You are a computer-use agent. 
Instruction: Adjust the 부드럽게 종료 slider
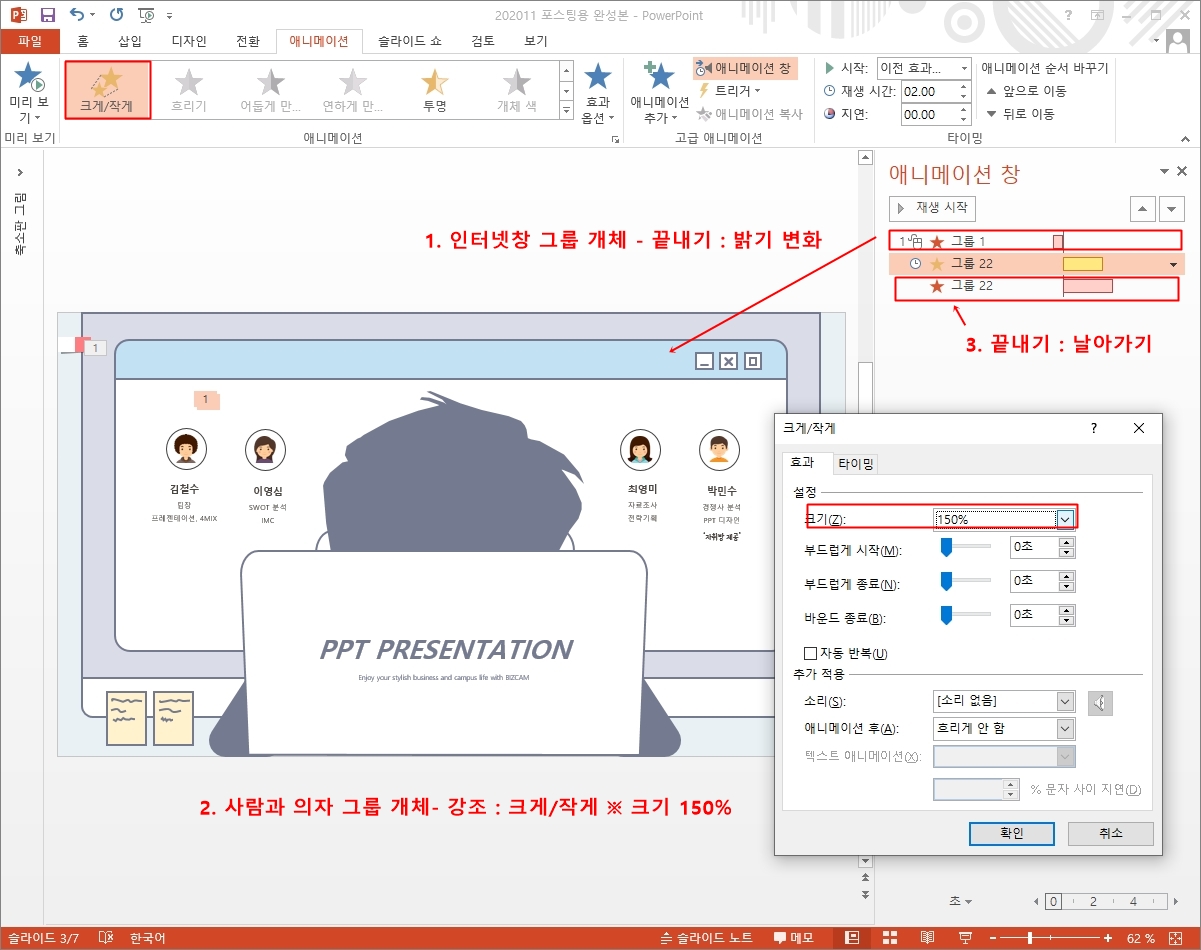[x=945, y=582]
